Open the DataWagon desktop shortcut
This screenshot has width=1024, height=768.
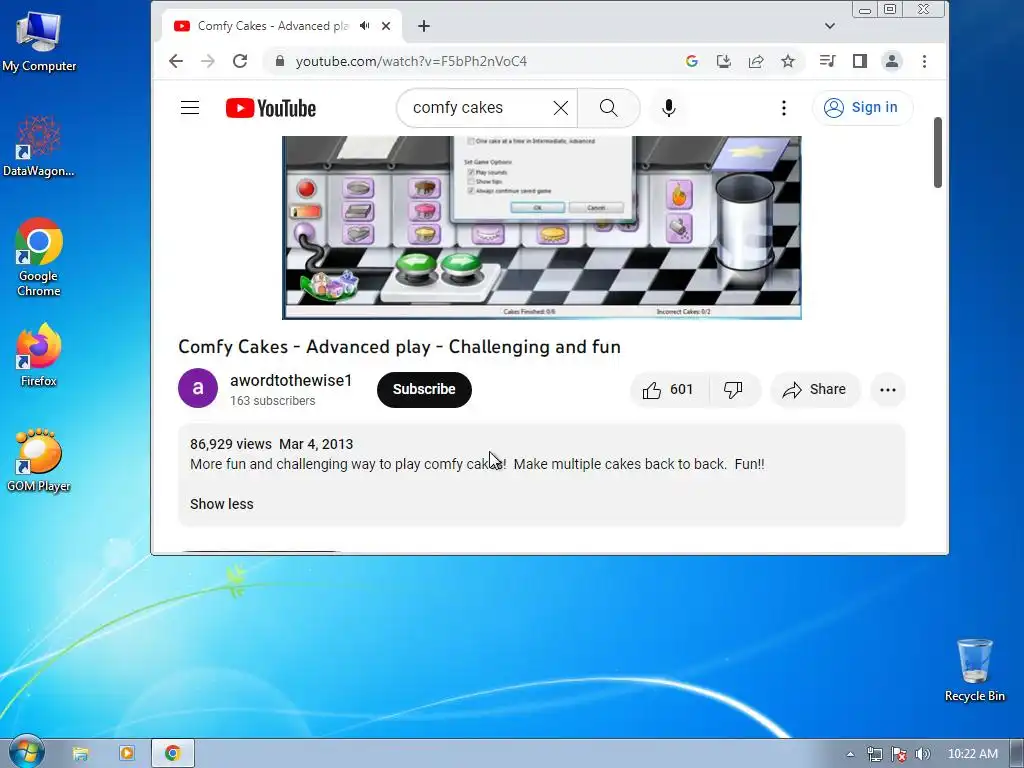39,146
